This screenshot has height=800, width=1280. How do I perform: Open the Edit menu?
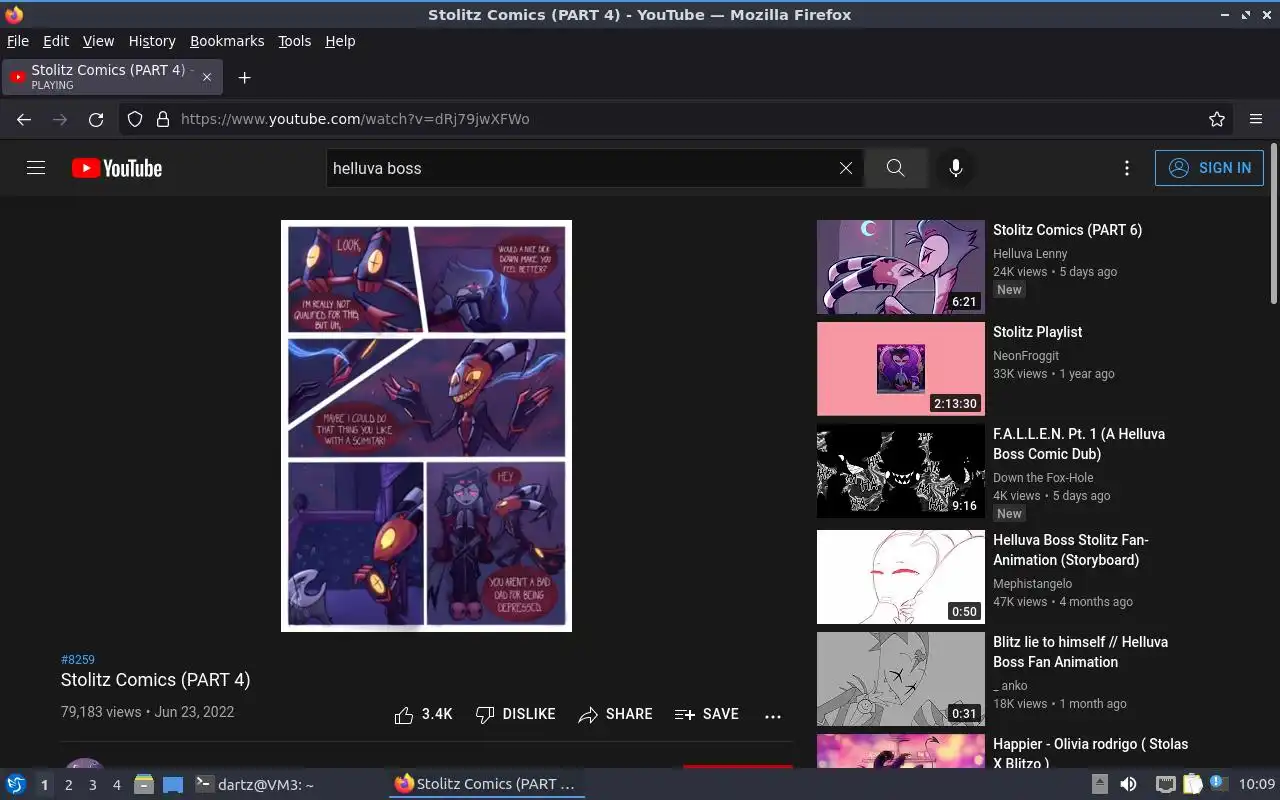pos(56,41)
